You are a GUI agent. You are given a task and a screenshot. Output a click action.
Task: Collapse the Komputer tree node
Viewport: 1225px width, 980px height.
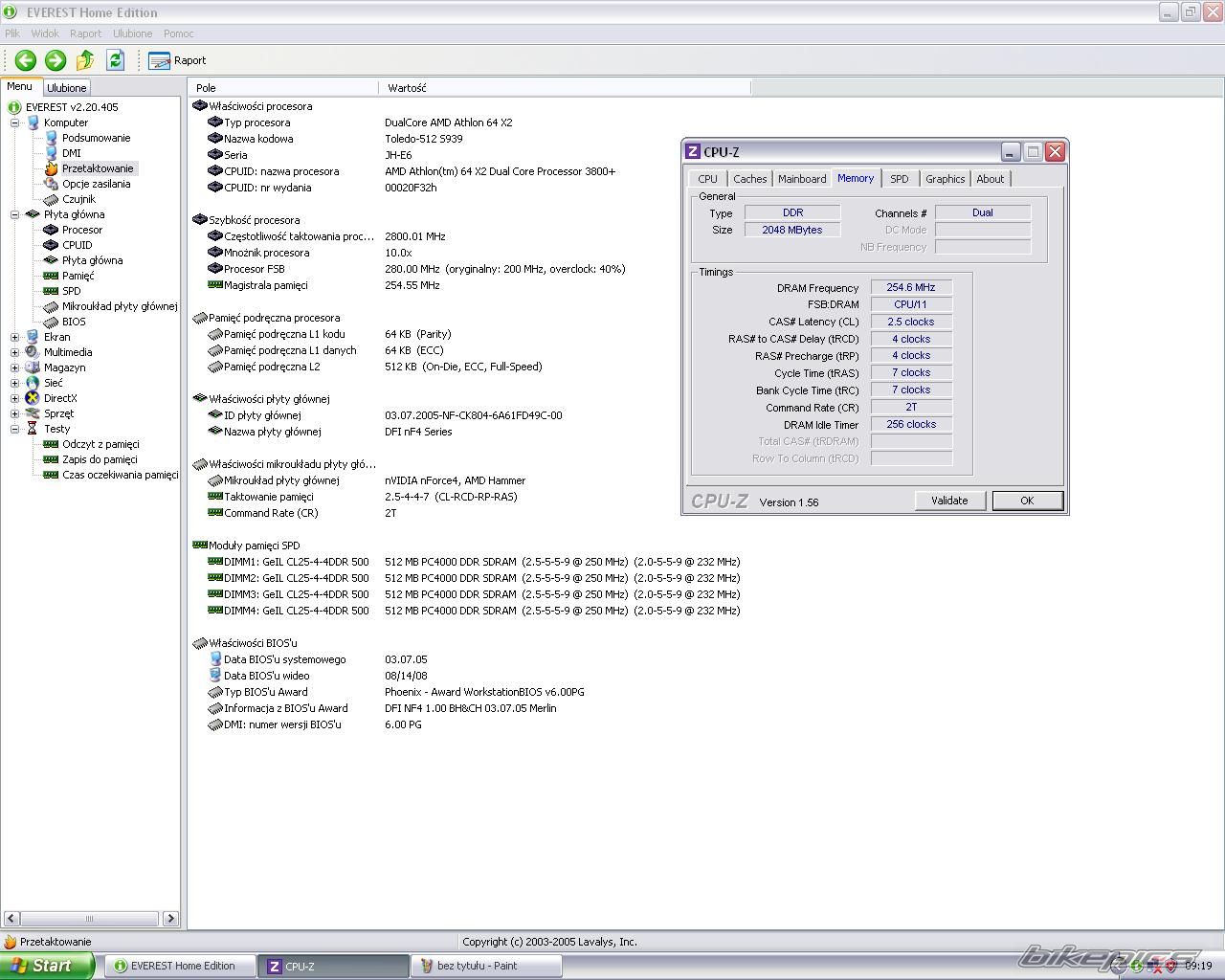14,122
